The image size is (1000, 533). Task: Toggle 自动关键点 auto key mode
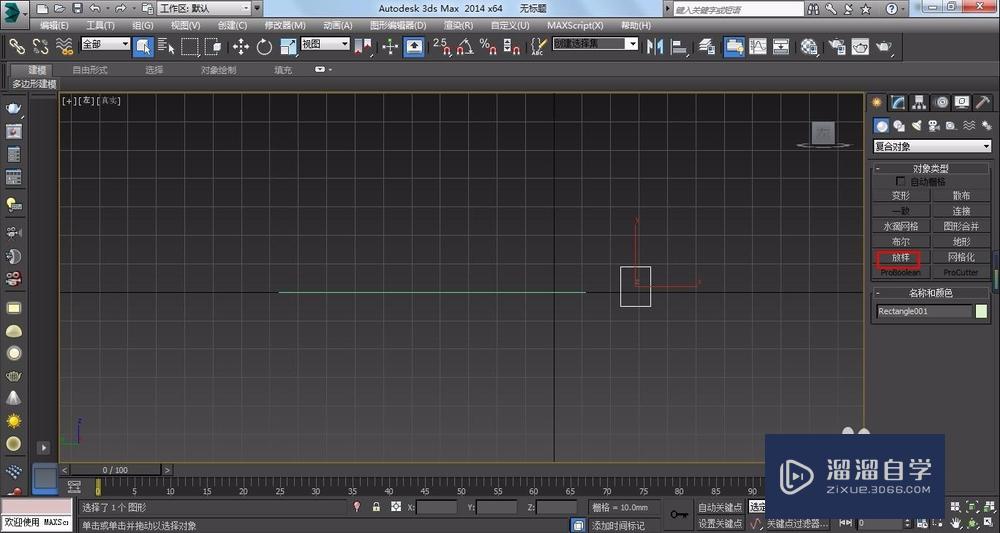[721, 508]
